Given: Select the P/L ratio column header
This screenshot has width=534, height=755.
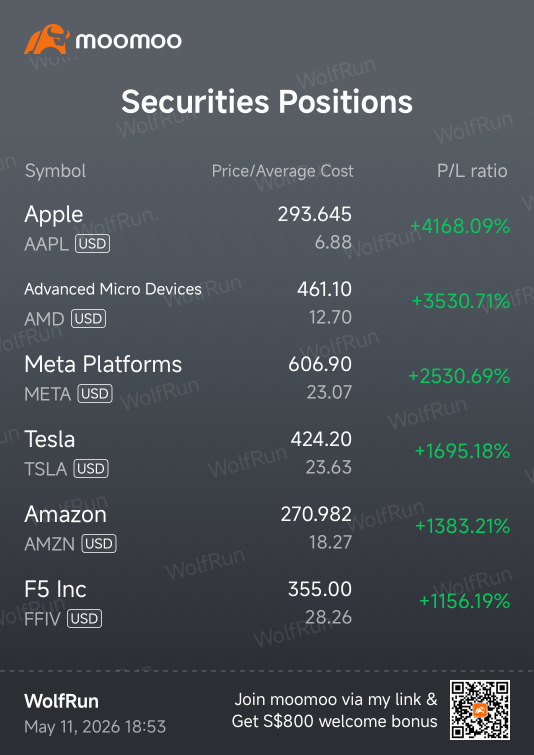Looking at the screenshot, I should click(x=472, y=171).
